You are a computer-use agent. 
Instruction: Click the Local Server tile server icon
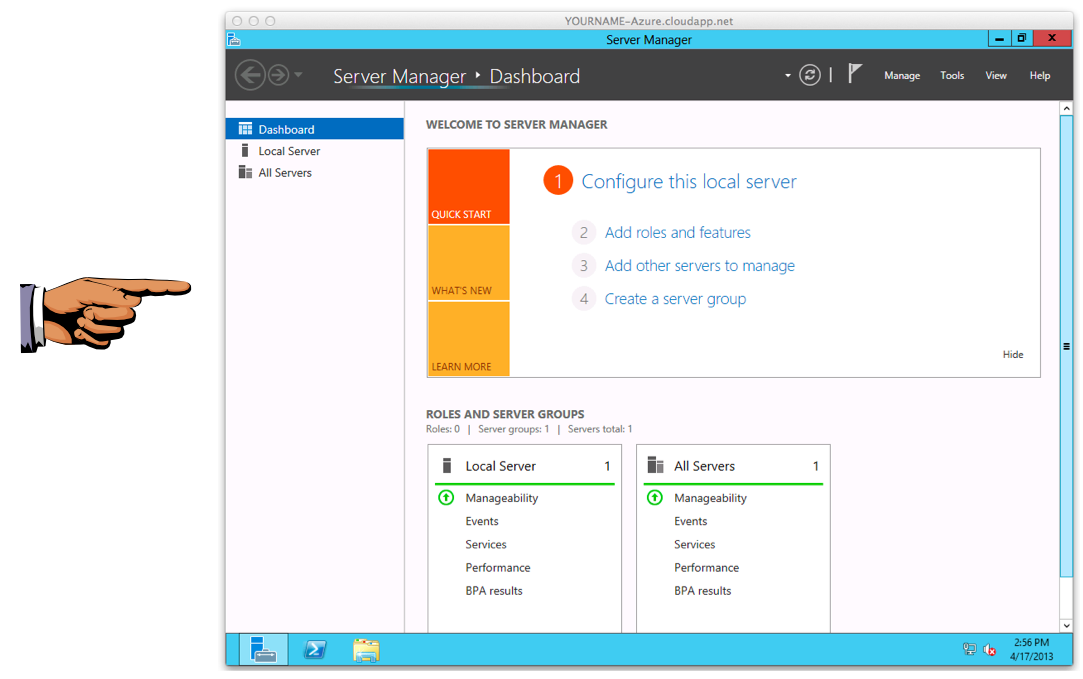(x=447, y=465)
